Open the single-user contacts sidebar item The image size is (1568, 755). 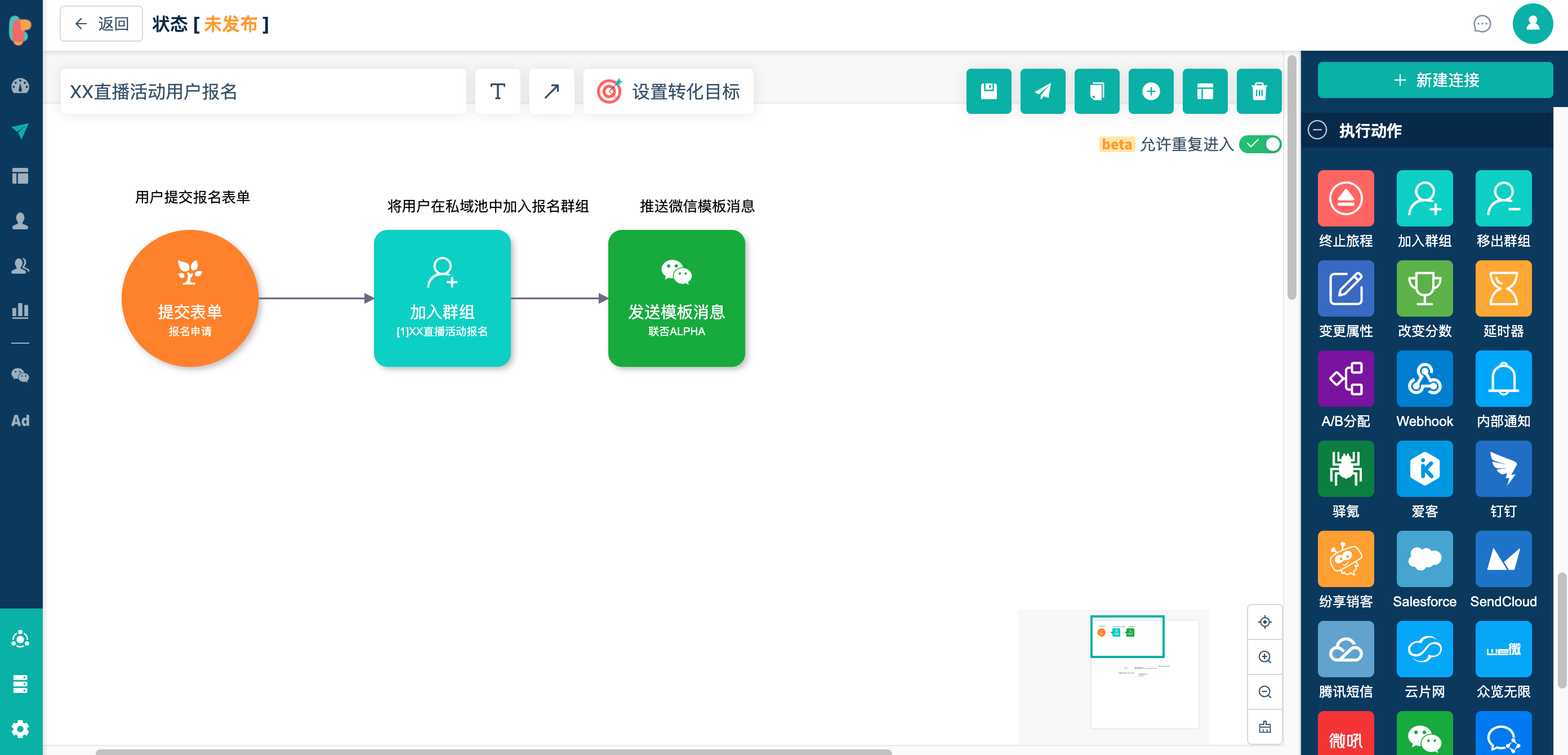(x=20, y=221)
